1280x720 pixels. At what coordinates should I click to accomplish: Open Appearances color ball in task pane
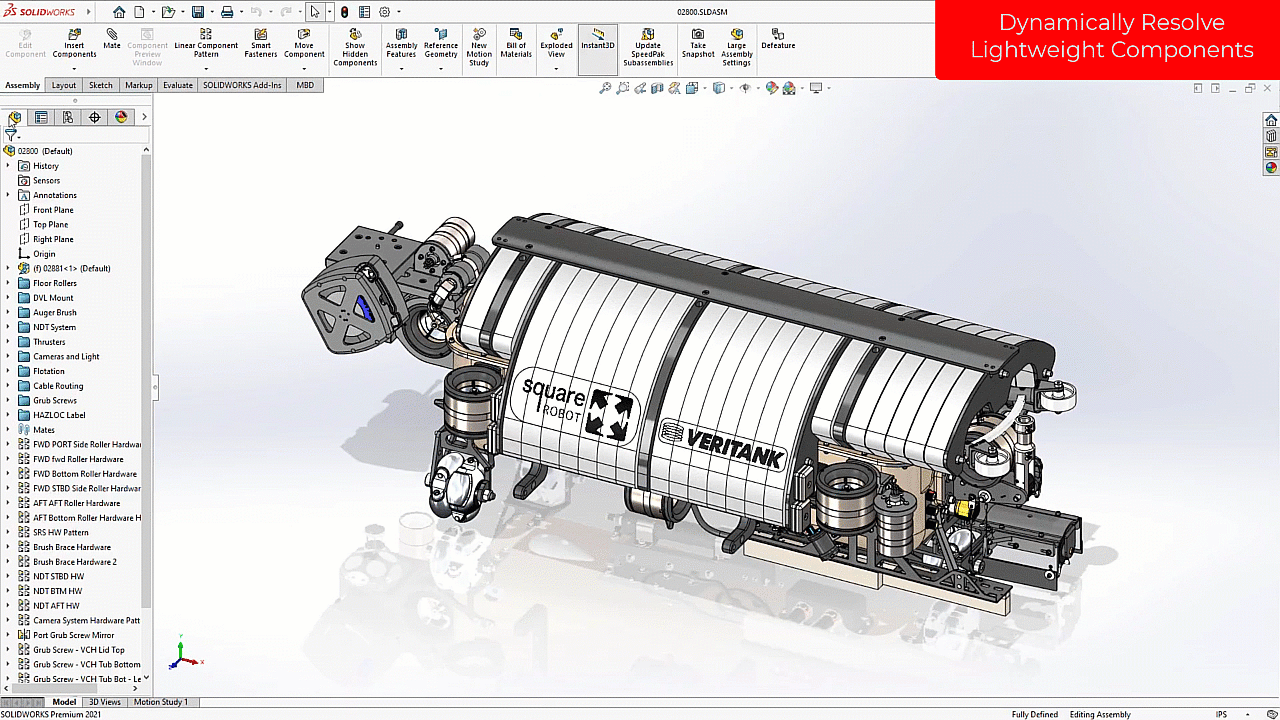[1271, 168]
